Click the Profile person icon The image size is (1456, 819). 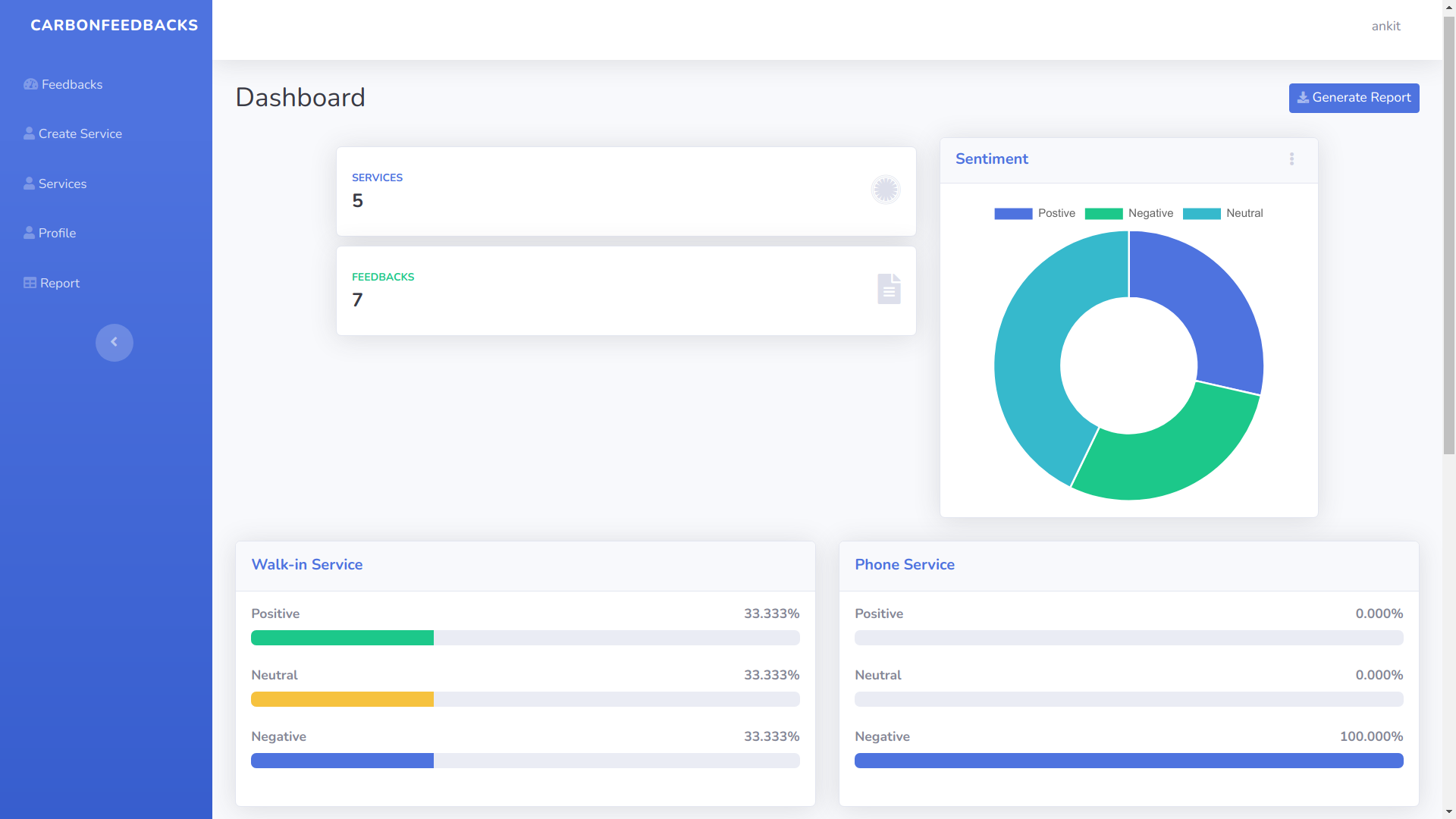(x=29, y=233)
